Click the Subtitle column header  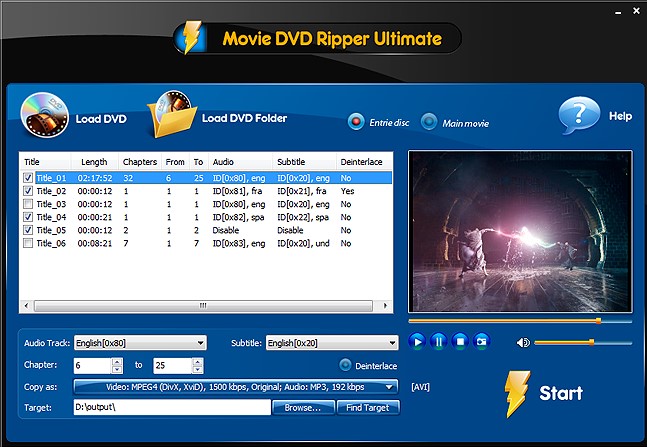305,162
